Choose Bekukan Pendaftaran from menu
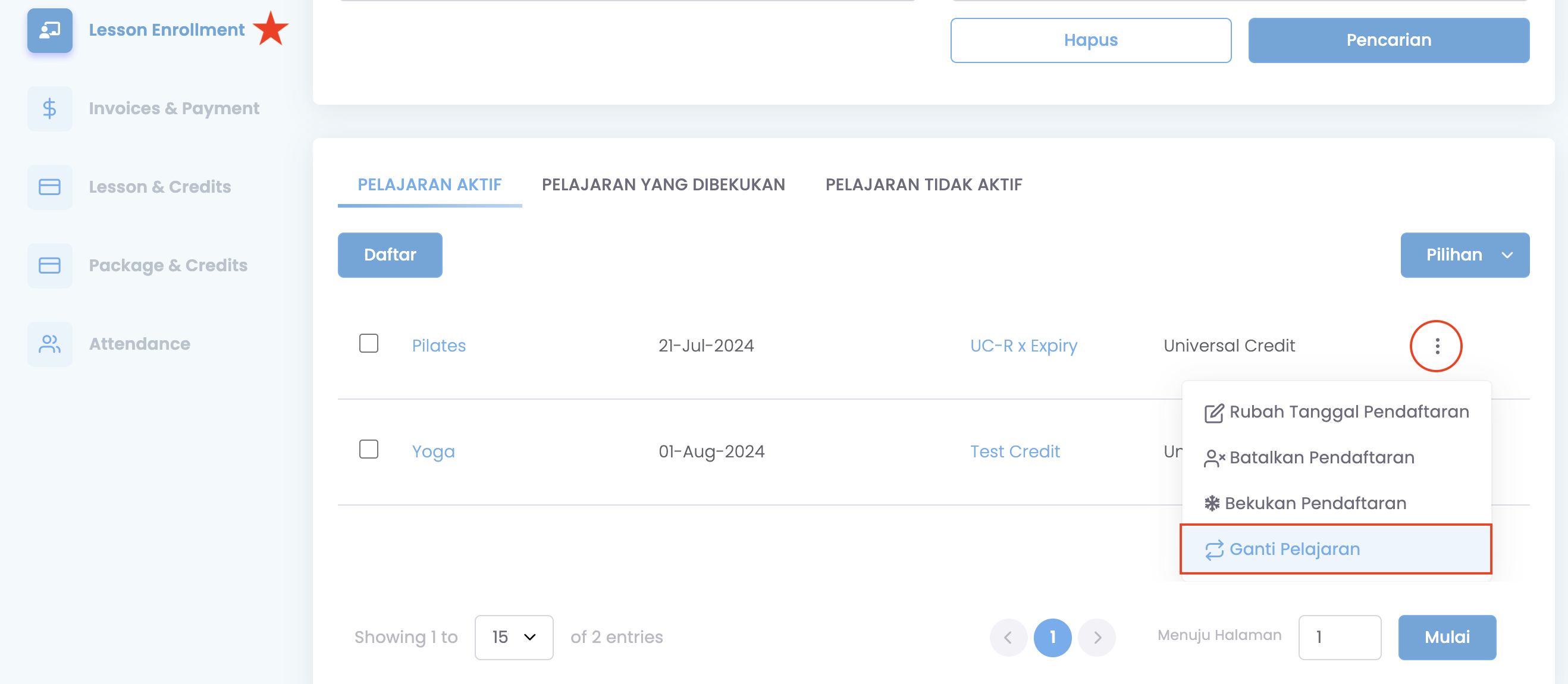Image resolution: width=1568 pixels, height=684 pixels. point(1315,503)
